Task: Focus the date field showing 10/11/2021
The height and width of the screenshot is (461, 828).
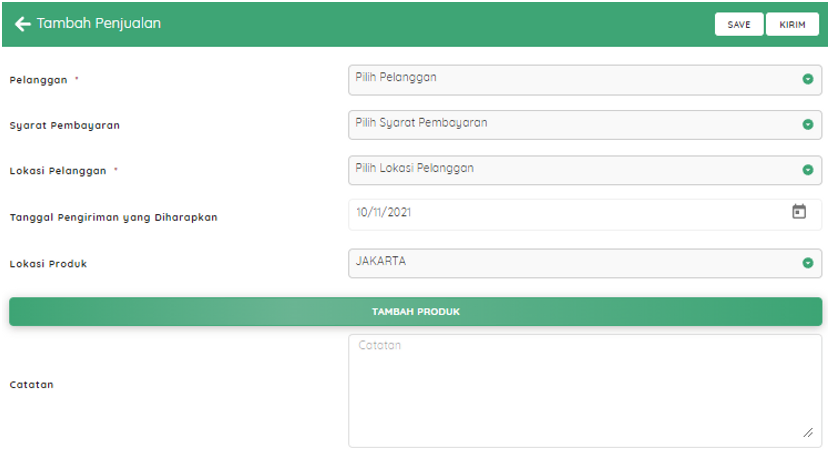Action: click(x=585, y=214)
